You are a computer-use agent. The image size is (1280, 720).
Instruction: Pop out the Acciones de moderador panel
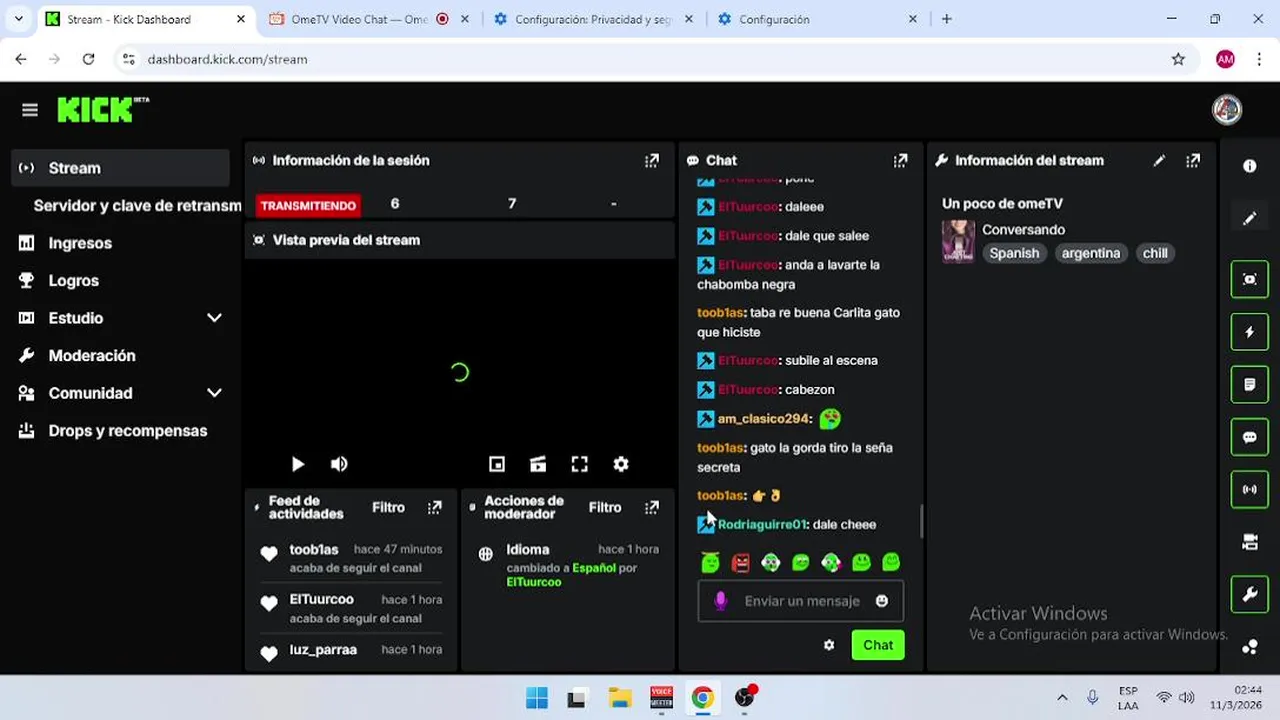coord(652,508)
